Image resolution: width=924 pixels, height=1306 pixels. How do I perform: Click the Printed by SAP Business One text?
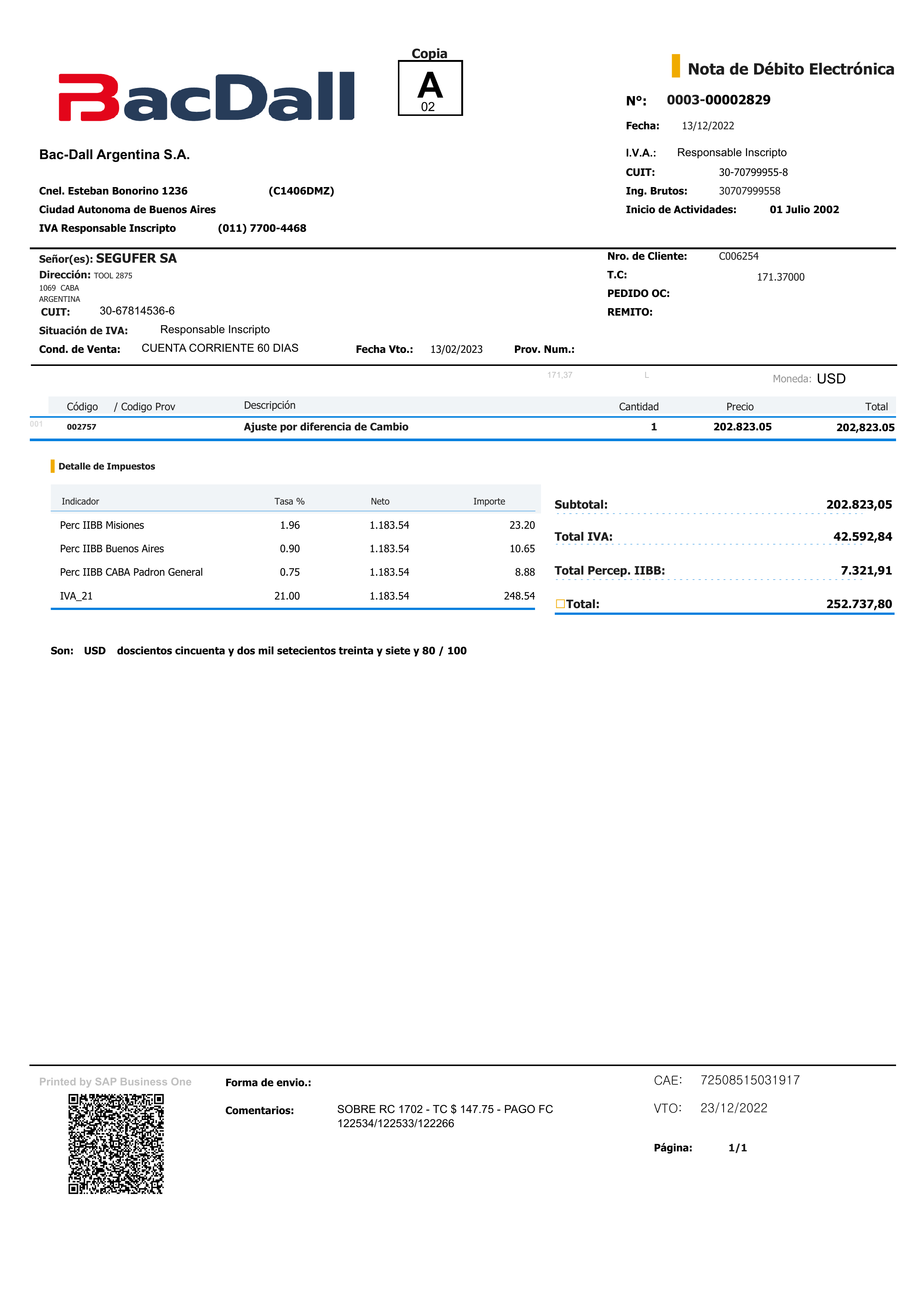pyautogui.click(x=115, y=1082)
